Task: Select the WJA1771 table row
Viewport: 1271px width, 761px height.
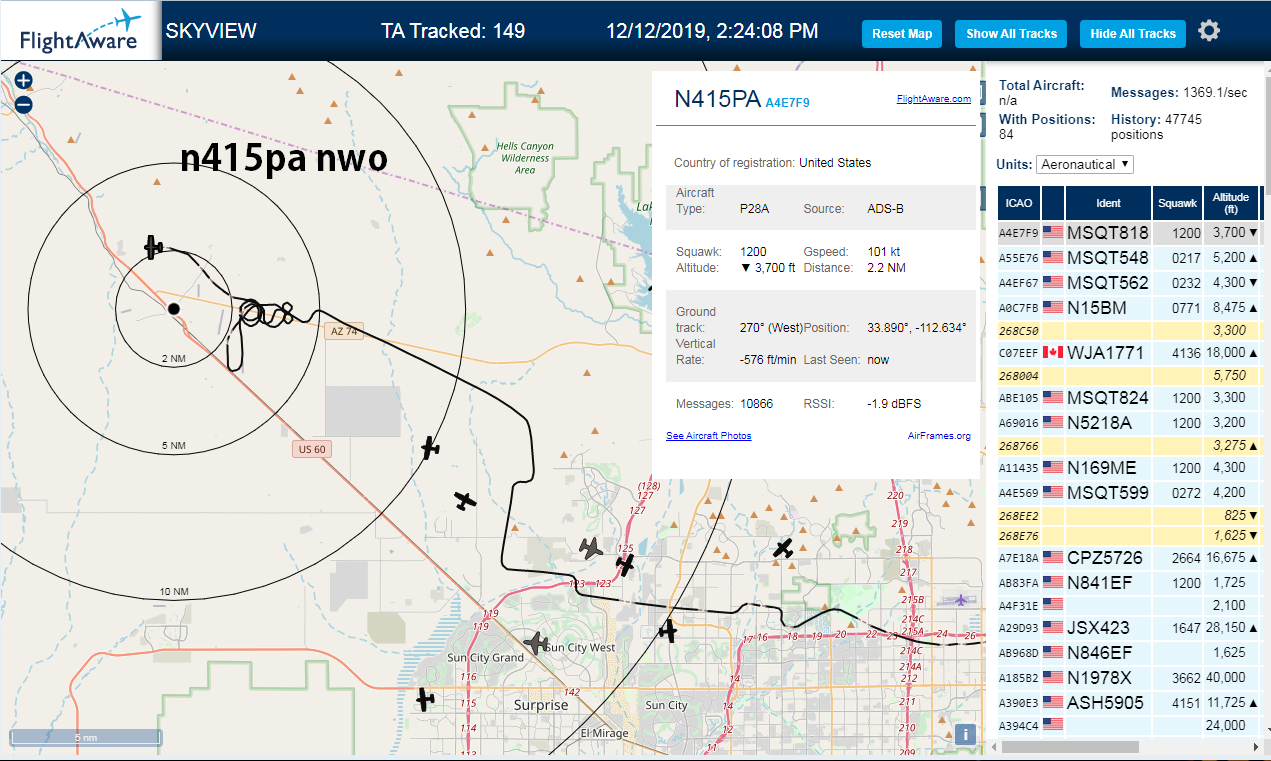Action: tap(1129, 353)
